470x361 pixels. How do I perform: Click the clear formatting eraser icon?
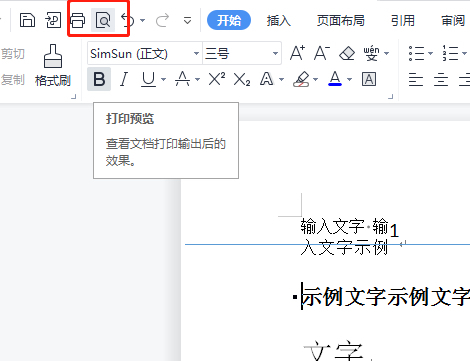347,53
